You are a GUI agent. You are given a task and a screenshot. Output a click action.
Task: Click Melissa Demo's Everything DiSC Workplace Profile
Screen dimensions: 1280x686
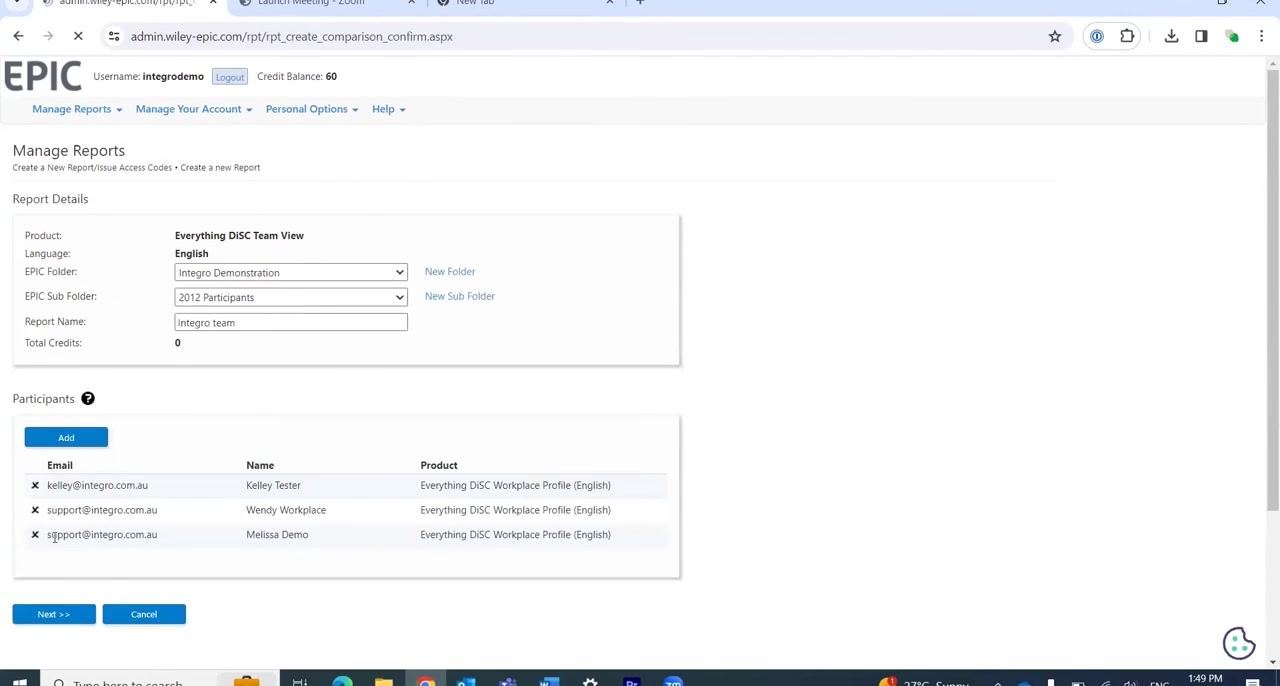[x=515, y=534]
